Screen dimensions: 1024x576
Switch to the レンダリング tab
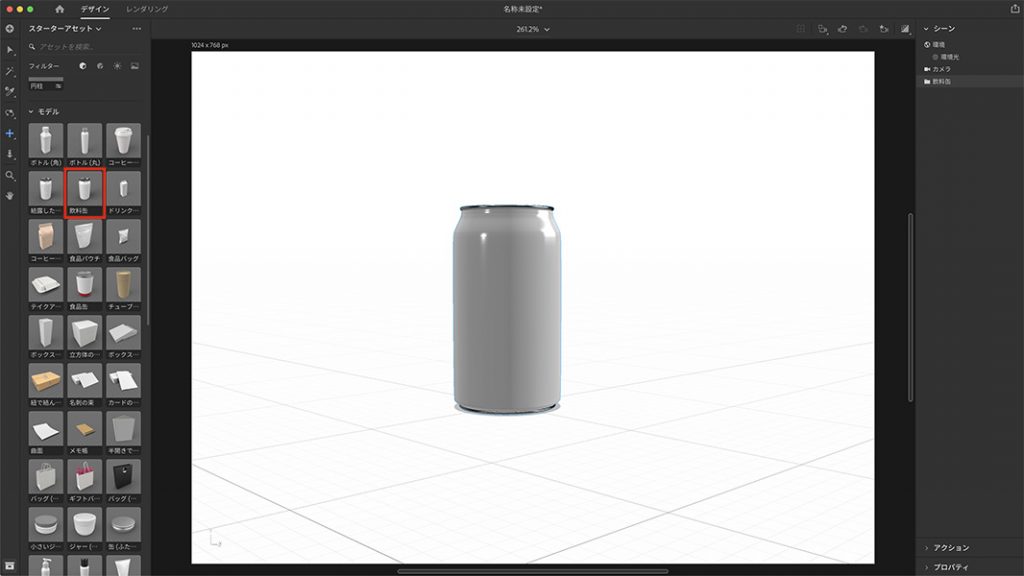[147, 9]
